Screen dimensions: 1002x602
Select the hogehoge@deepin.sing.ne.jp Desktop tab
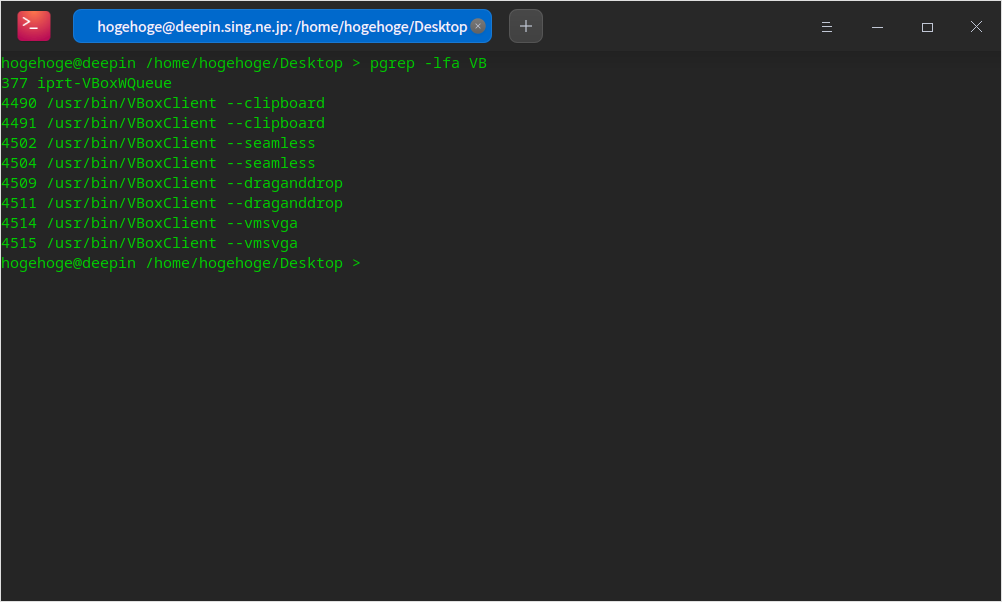point(282,26)
